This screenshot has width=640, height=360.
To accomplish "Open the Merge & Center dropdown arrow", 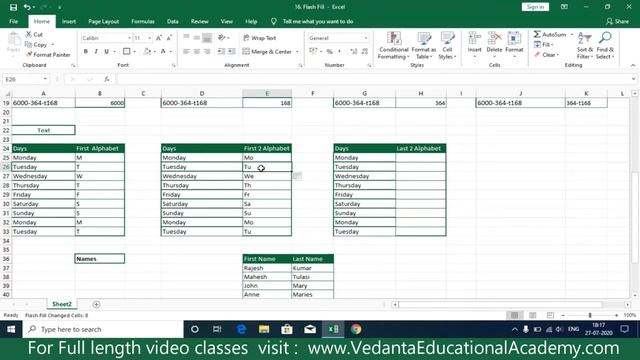I will click(x=297, y=51).
